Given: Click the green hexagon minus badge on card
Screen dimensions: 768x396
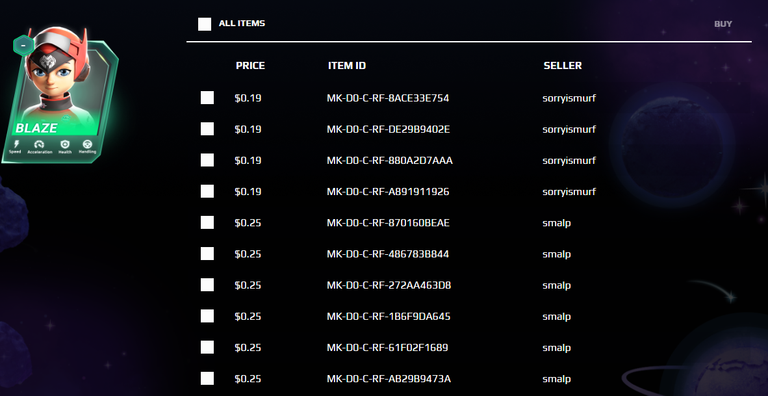Looking at the screenshot, I should (x=23, y=46).
